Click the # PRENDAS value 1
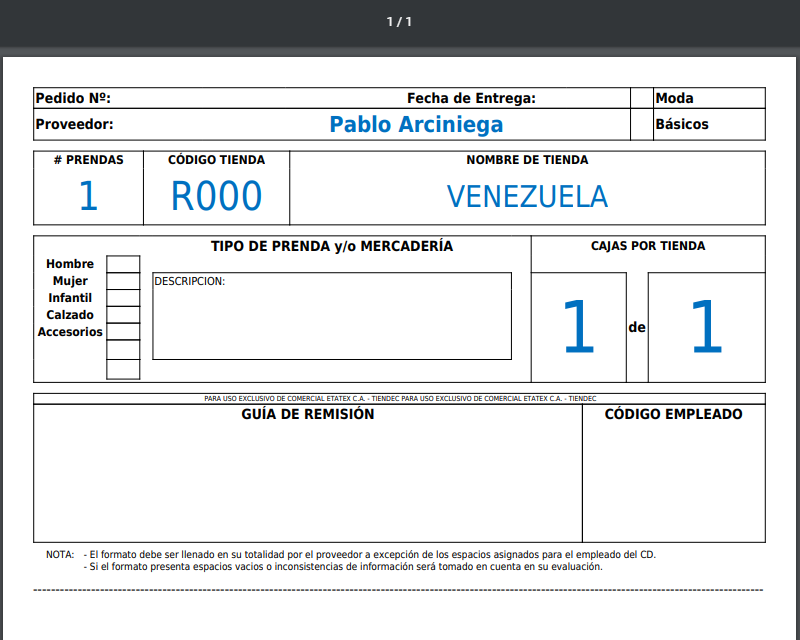 tap(88, 196)
